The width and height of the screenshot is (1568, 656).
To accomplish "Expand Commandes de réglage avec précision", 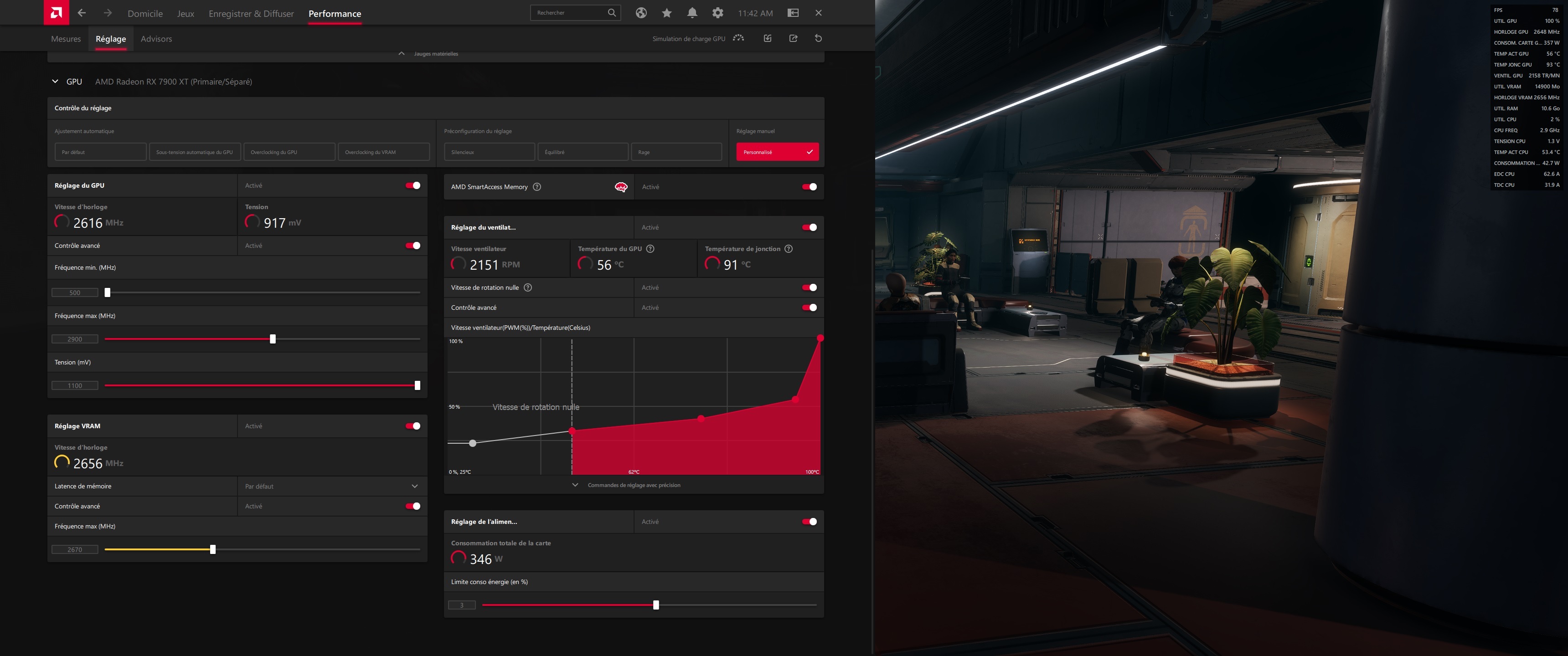I will pos(633,485).
